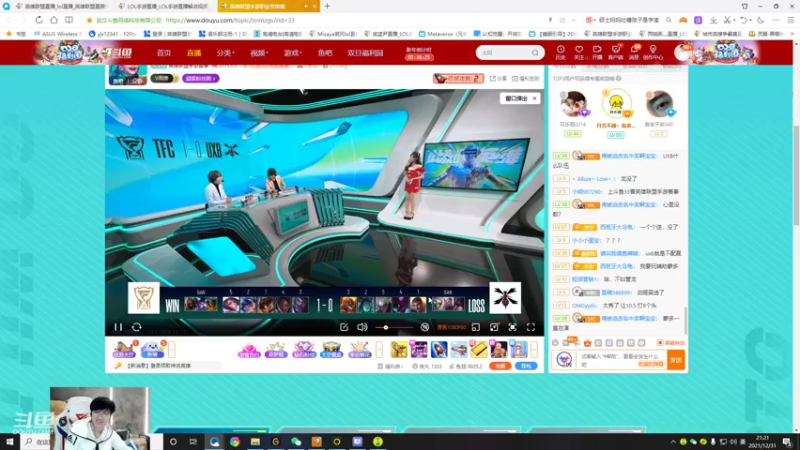Open a new browser tab with plus
The width and height of the screenshot is (800, 450).
[x=327, y=6]
